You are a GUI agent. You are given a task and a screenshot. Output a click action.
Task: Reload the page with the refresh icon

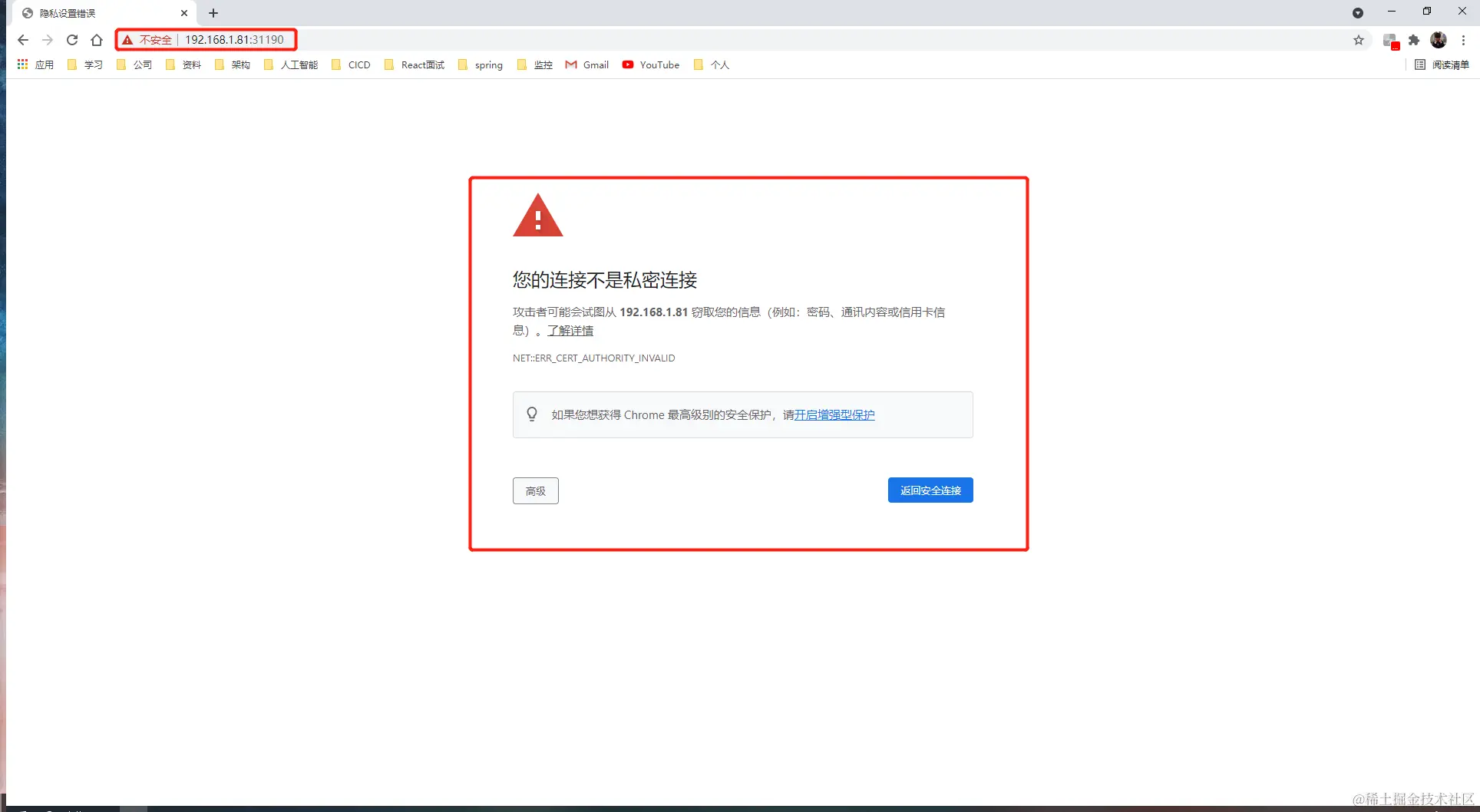click(72, 40)
